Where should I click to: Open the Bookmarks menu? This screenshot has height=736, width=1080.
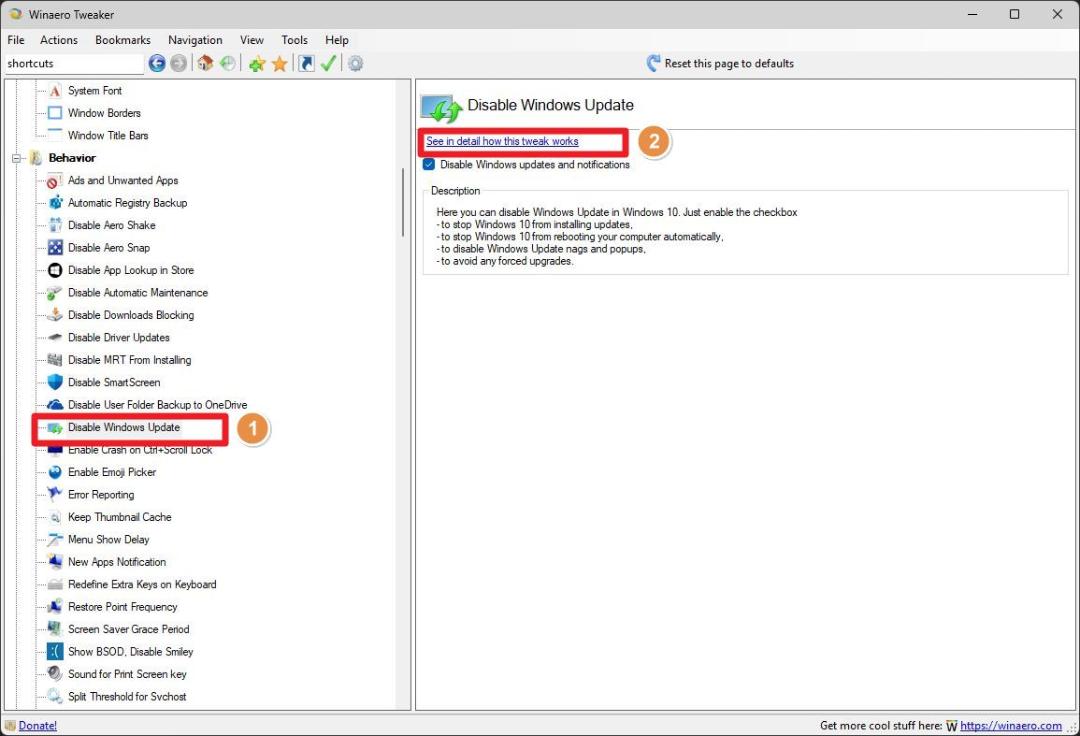click(x=123, y=40)
